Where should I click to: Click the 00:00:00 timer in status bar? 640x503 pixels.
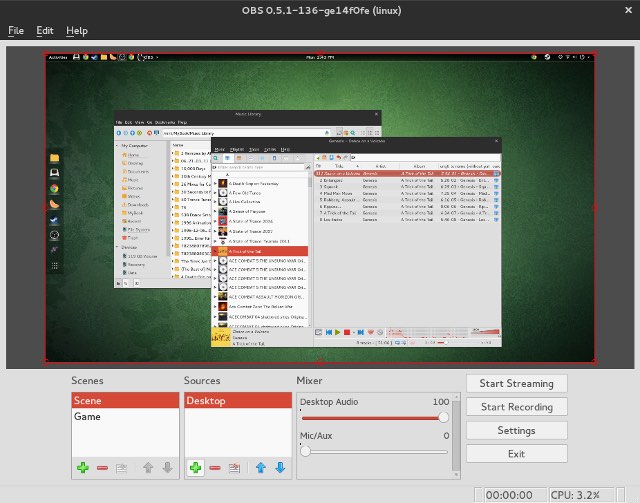pos(509,495)
